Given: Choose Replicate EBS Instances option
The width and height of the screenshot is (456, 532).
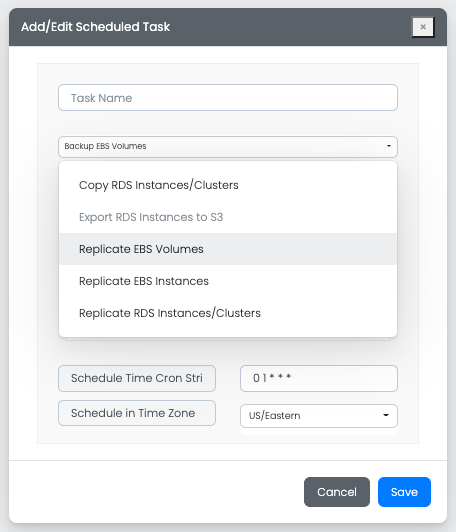Looking at the screenshot, I should (228, 281).
